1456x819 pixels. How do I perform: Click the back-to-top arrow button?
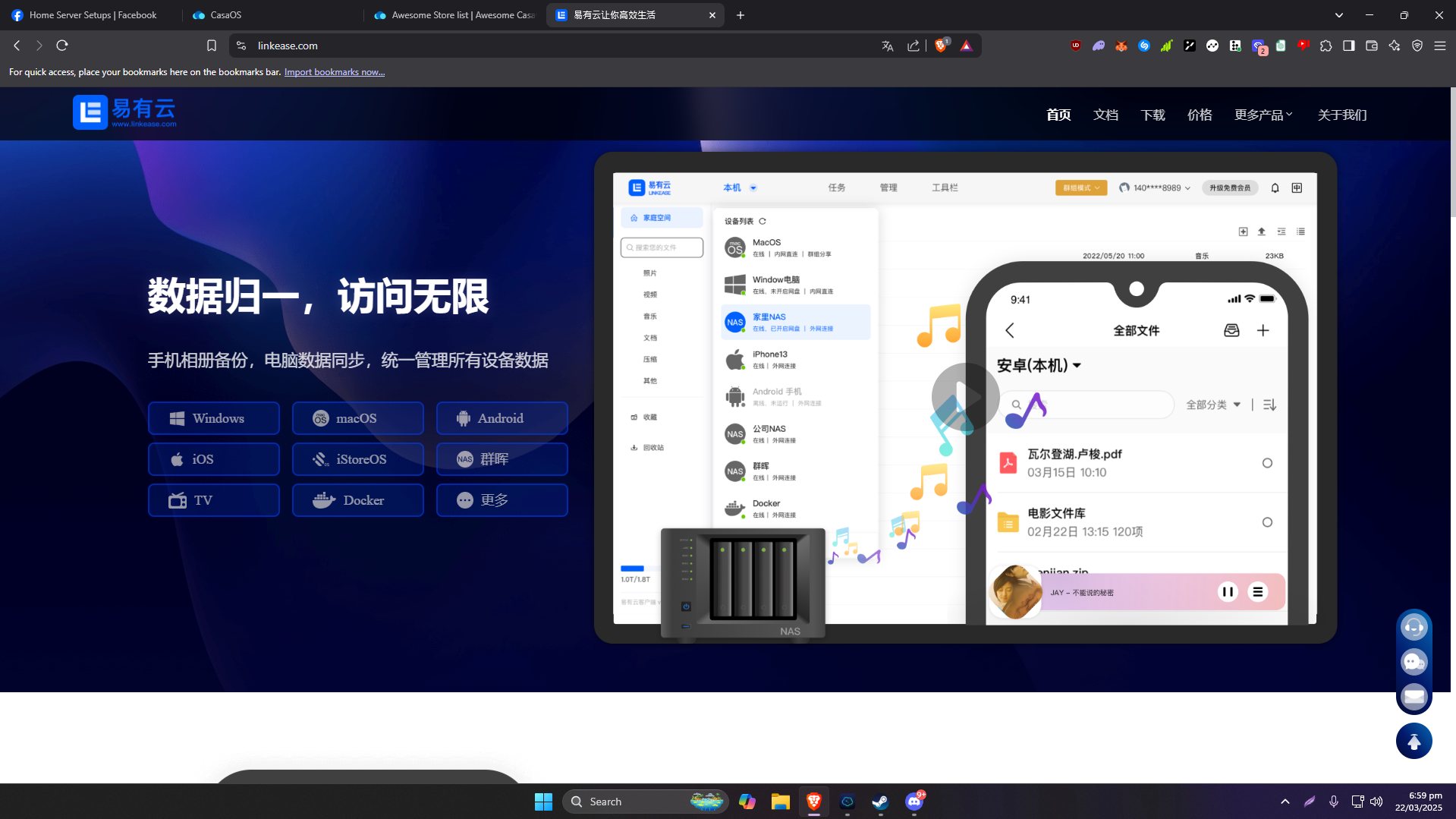tap(1414, 741)
